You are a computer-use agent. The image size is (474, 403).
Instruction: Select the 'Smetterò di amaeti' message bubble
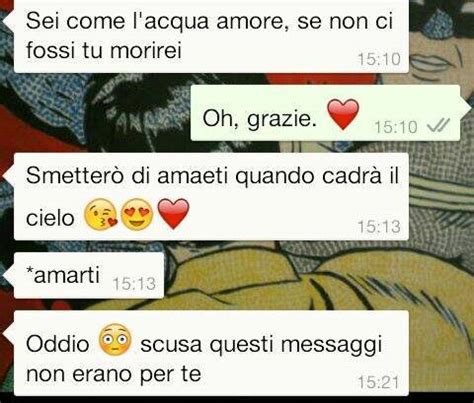pos(211,197)
